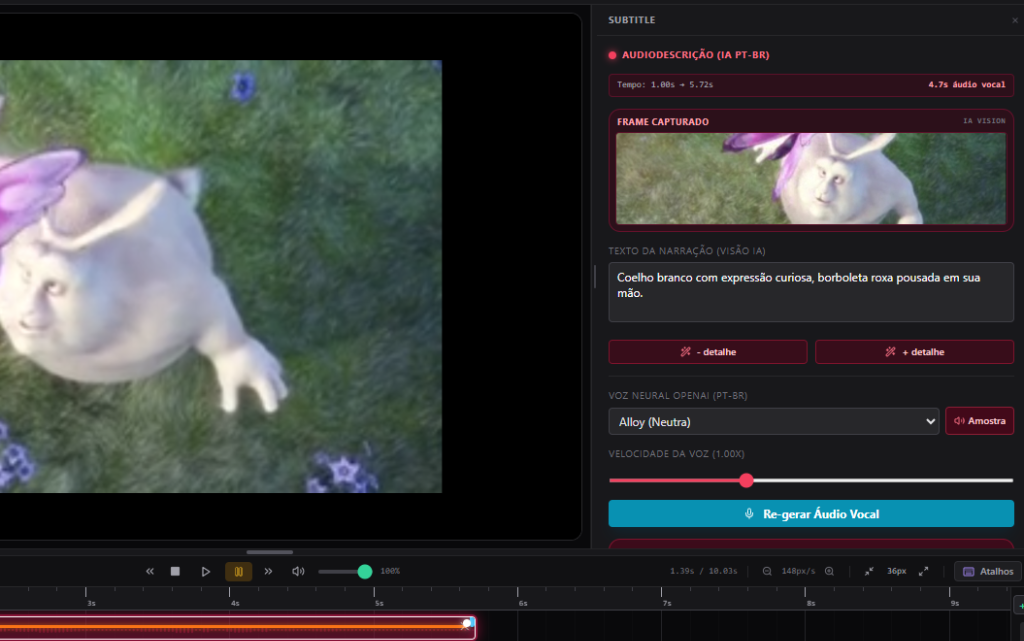Screen dimensions: 1024x641
Task: Zoom in the timeline with plus magnifier
Action: click(x=829, y=571)
